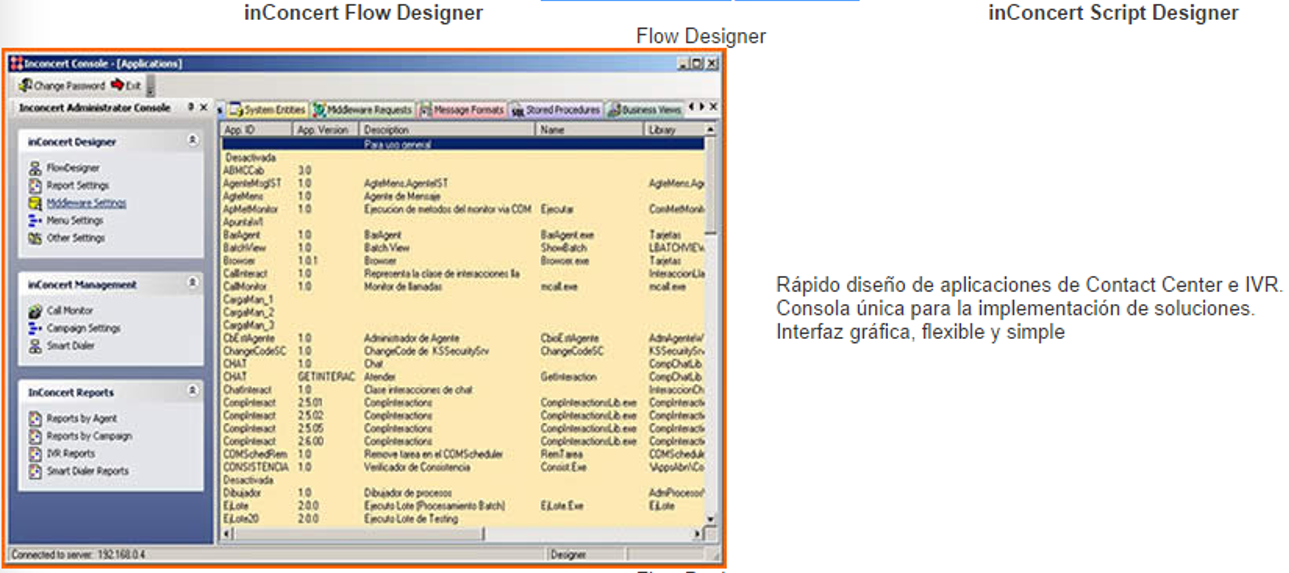Click the Smart Dialer icon

pyautogui.click(x=36, y=346)
